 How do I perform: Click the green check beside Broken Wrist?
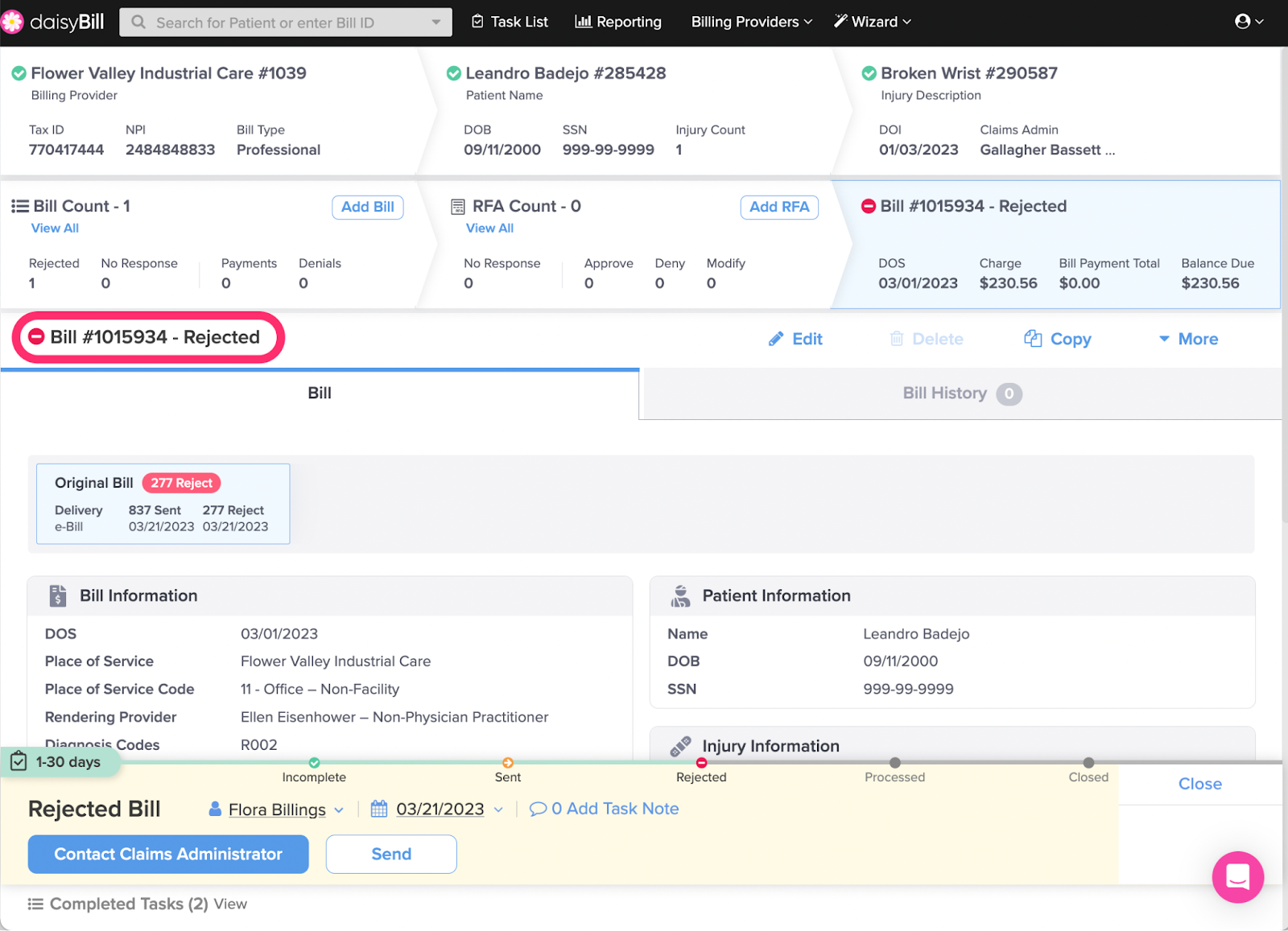pyautogui.click(x=869, y=73)
